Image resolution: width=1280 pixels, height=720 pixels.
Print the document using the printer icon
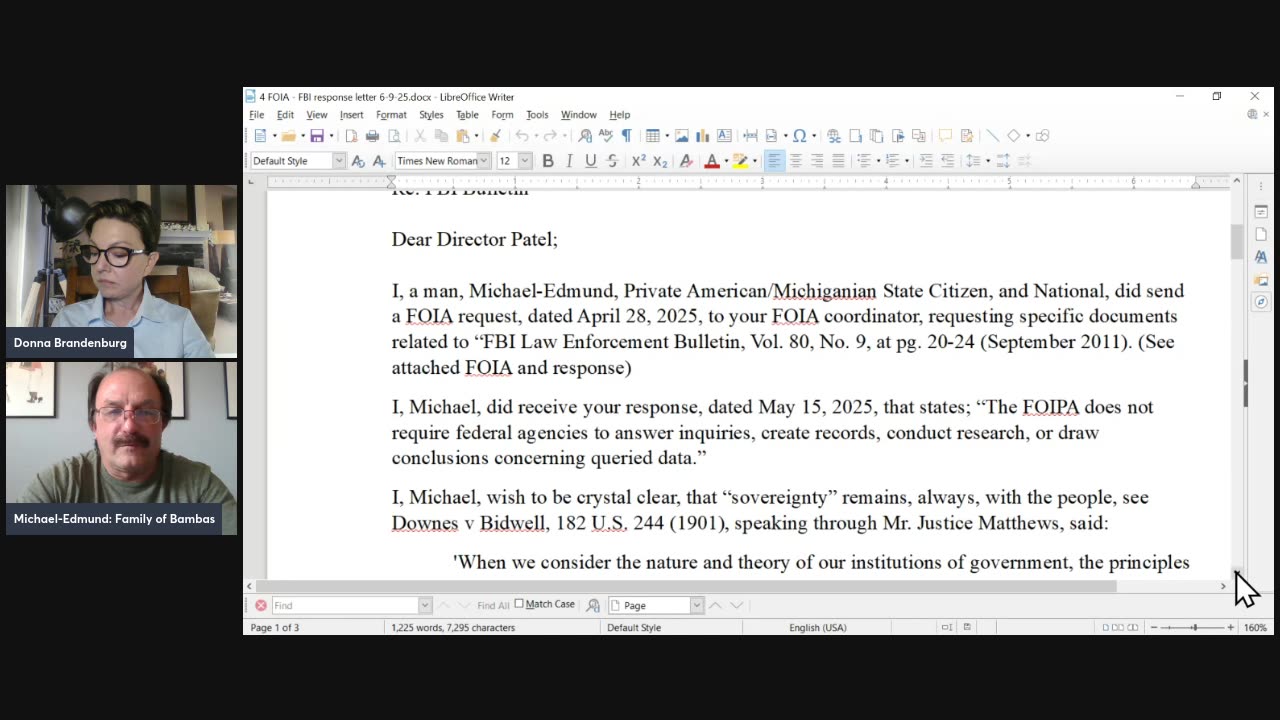tap(372, 136)
